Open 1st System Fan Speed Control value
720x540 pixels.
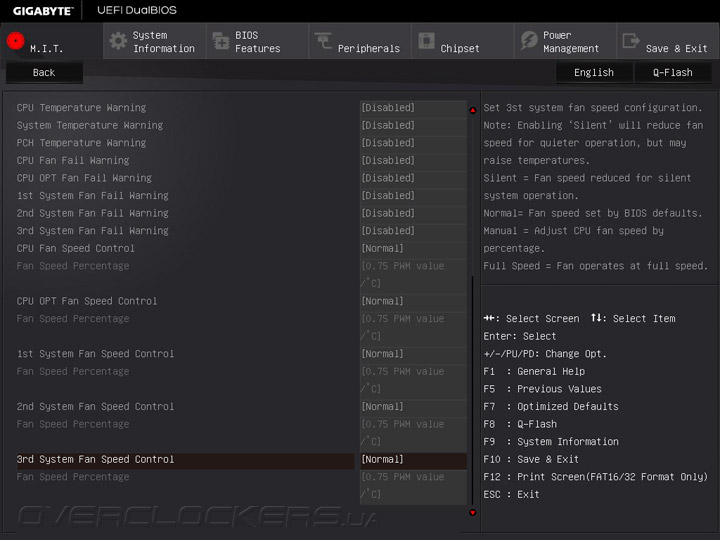click(x=413, y=354)
